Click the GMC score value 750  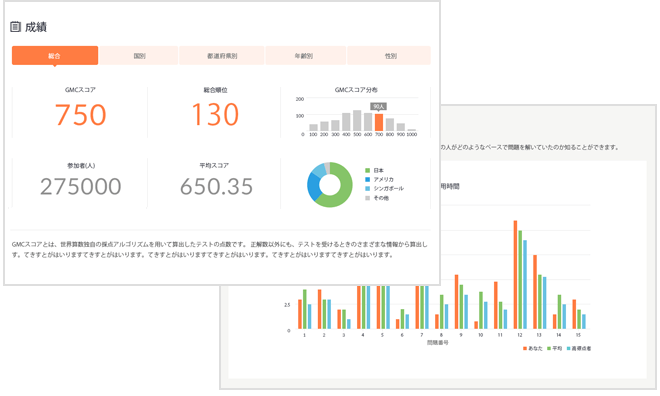pyautogui.click(x=80, y=115)
